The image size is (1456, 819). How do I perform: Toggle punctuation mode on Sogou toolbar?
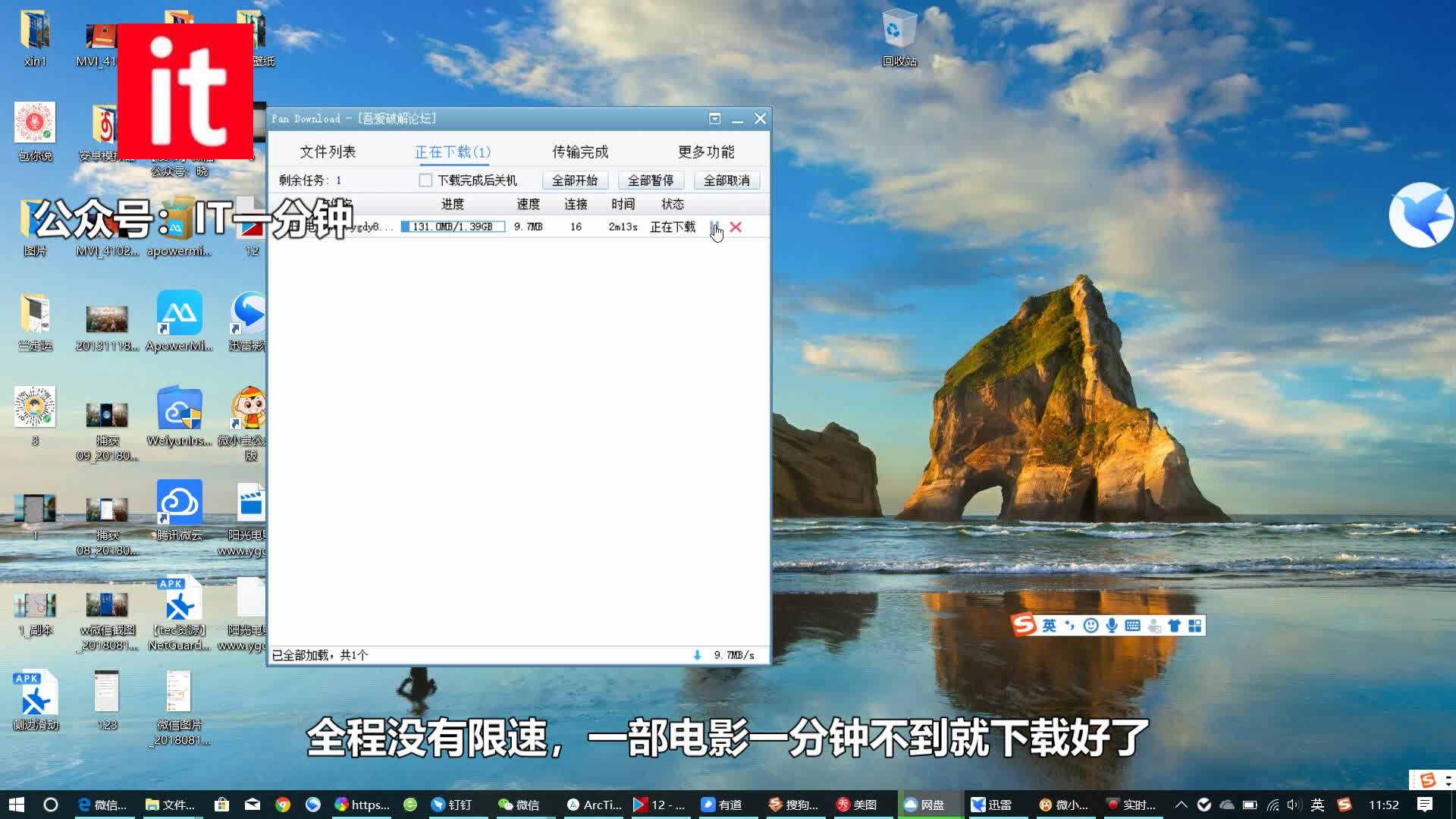(x=1069, y=626)
